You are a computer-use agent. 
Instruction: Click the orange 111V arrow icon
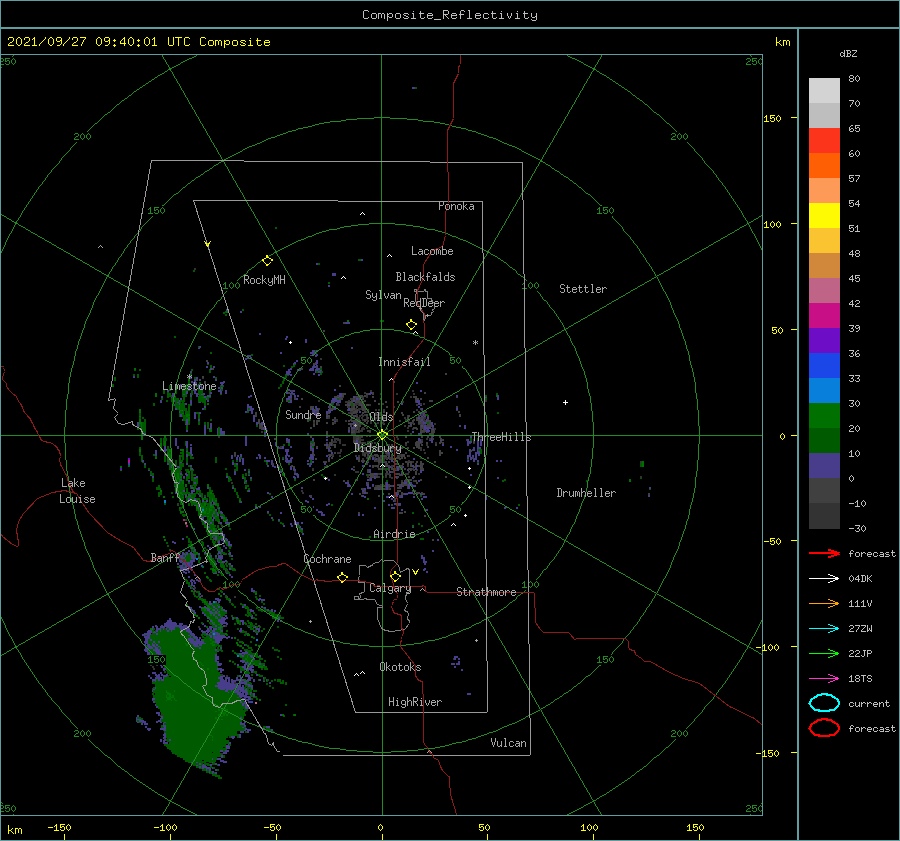(824, 603)
